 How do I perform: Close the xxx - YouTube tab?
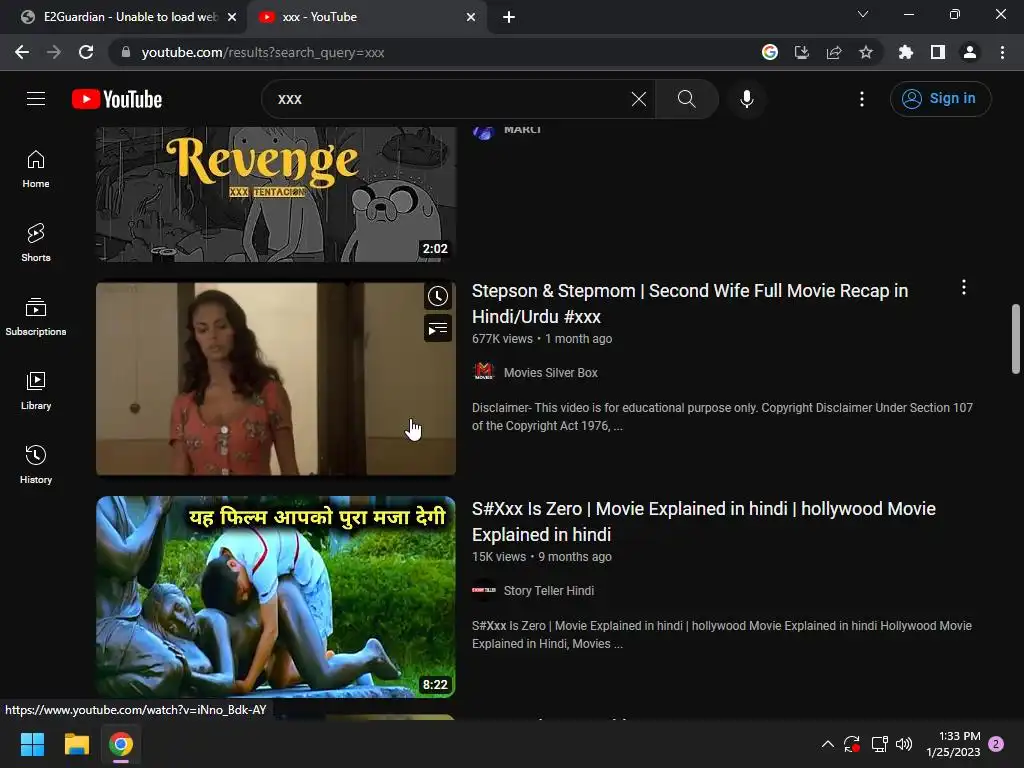click(471, 17)
